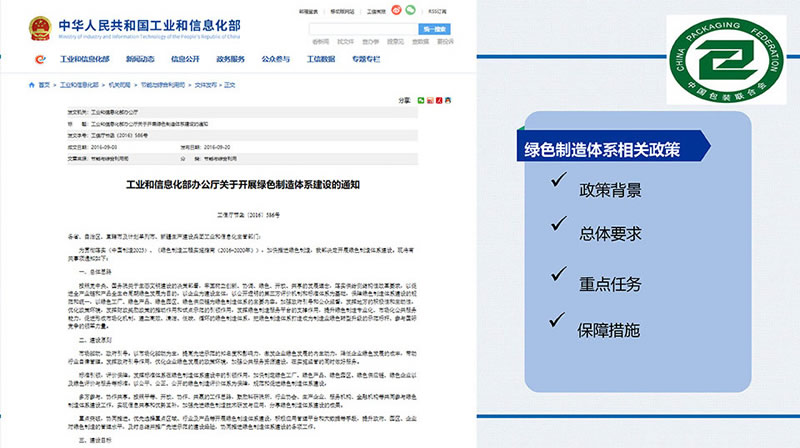
Task: Click the red swirl icon in navigation bar
Action: tap(40, 59)
